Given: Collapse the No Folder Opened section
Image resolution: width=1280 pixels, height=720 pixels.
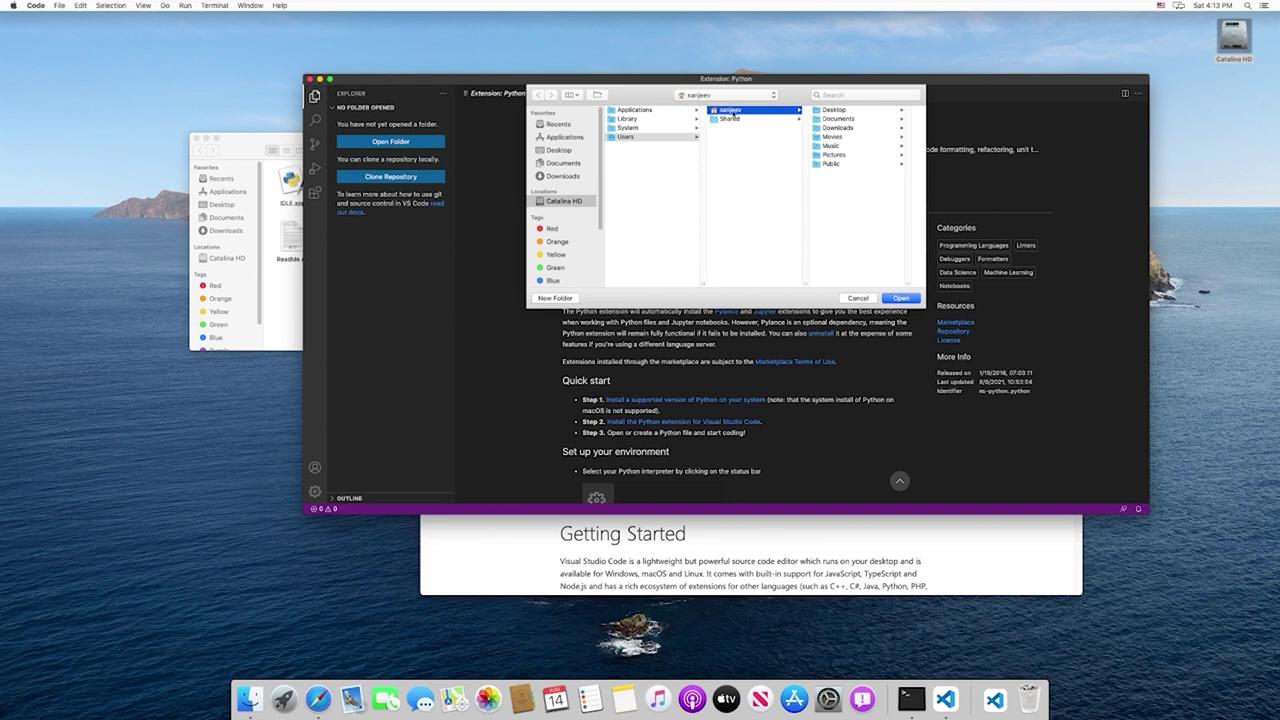Looking at the screenshot, I should (365, 107).
